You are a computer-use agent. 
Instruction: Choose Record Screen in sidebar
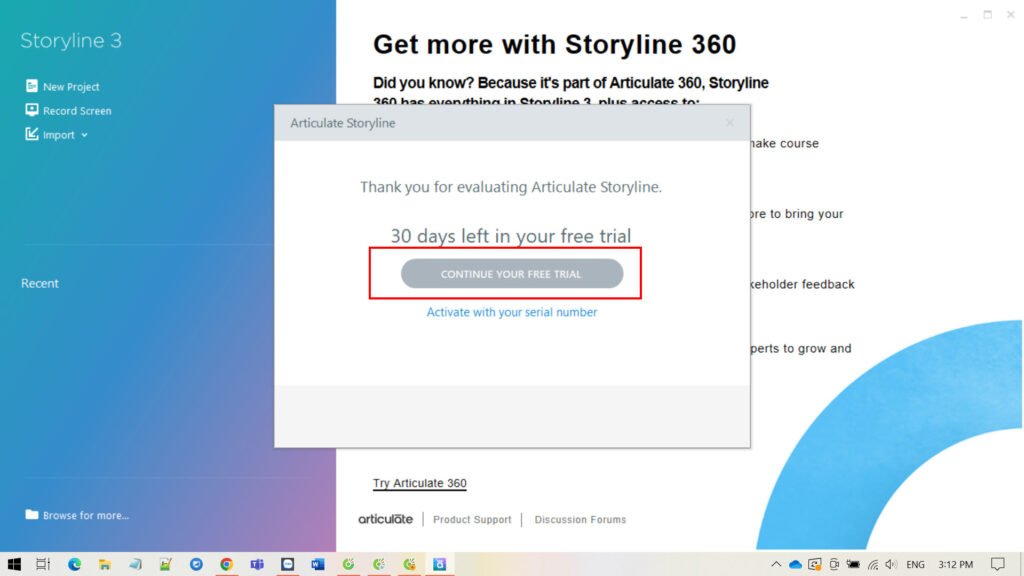point(69,110)
